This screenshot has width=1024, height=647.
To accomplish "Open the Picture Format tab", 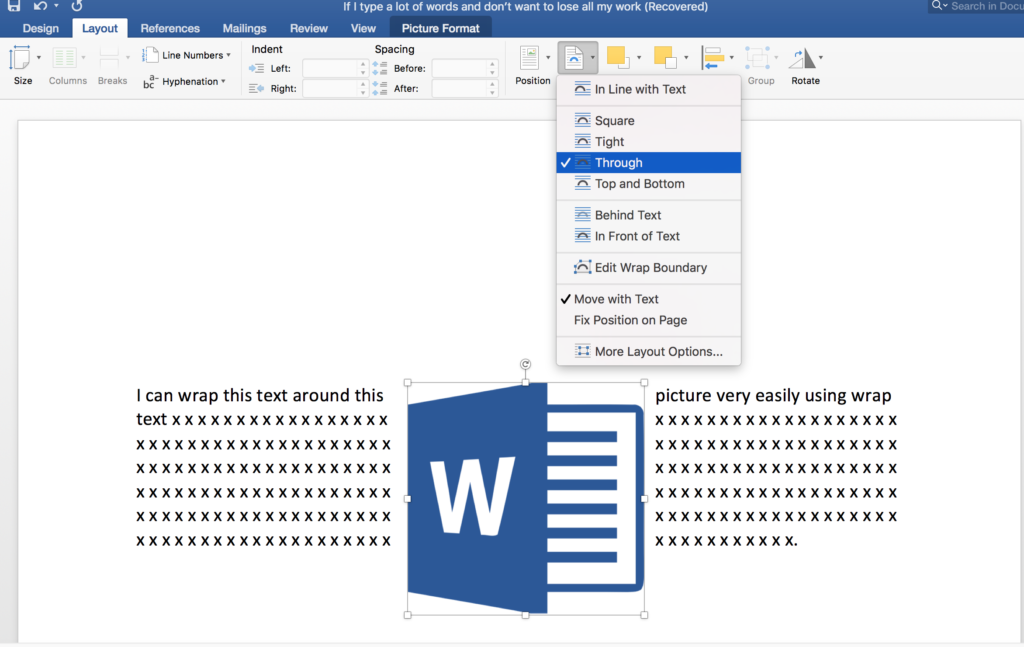I will (441, 28).
